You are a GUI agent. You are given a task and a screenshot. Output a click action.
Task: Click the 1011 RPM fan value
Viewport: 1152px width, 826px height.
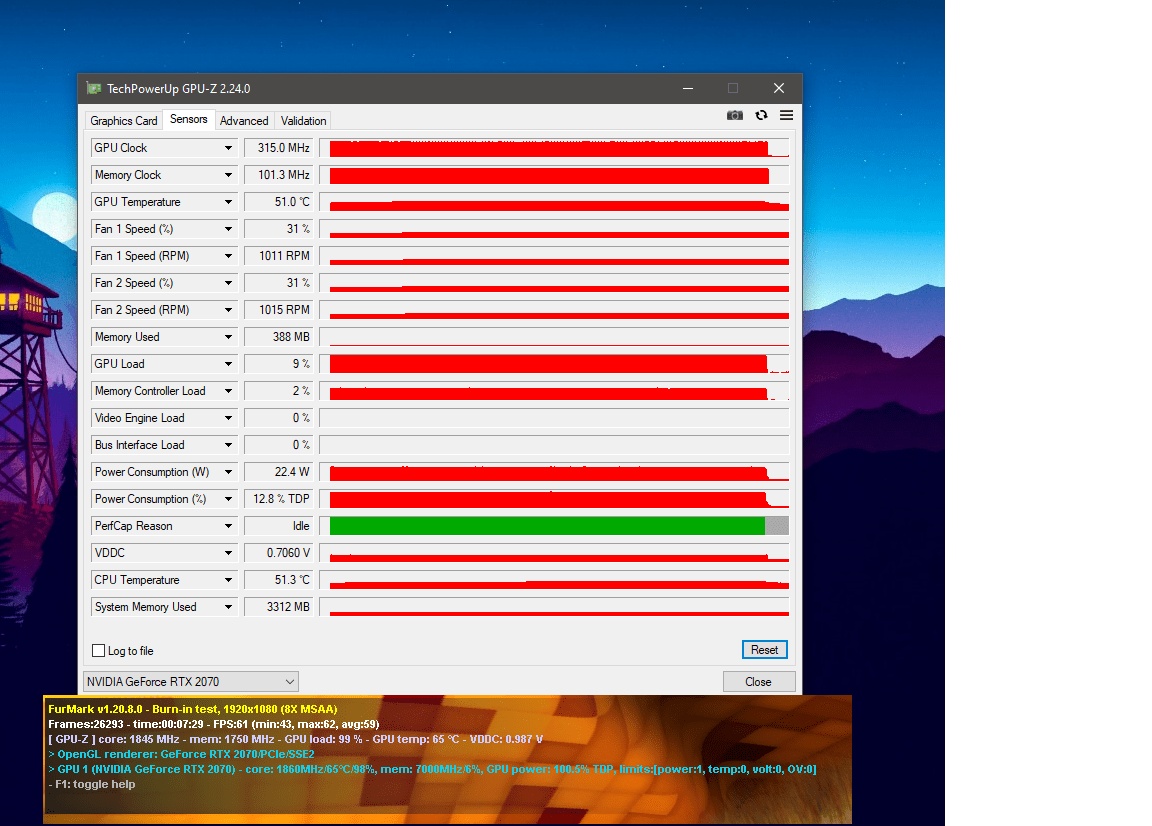click(278, 256)
